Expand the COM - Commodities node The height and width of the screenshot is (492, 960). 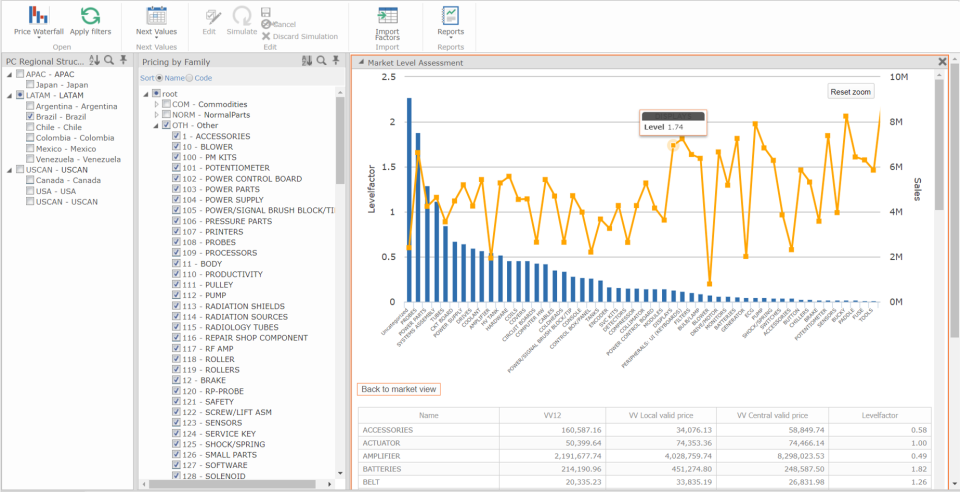coord(156,104)
